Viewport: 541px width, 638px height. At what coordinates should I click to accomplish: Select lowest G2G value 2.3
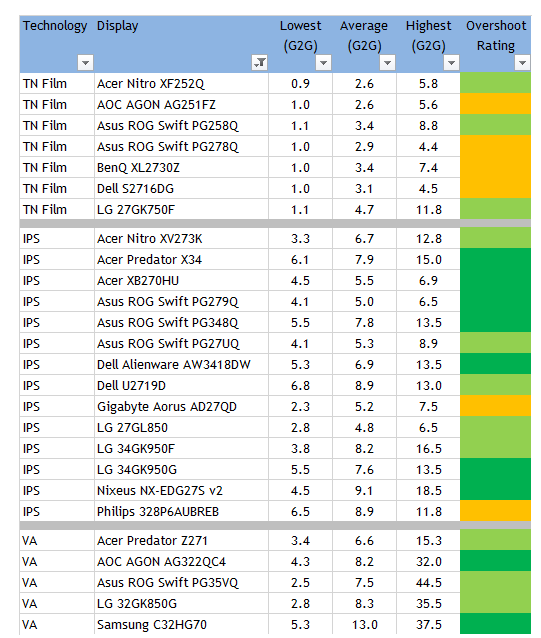tap(300, 406)
